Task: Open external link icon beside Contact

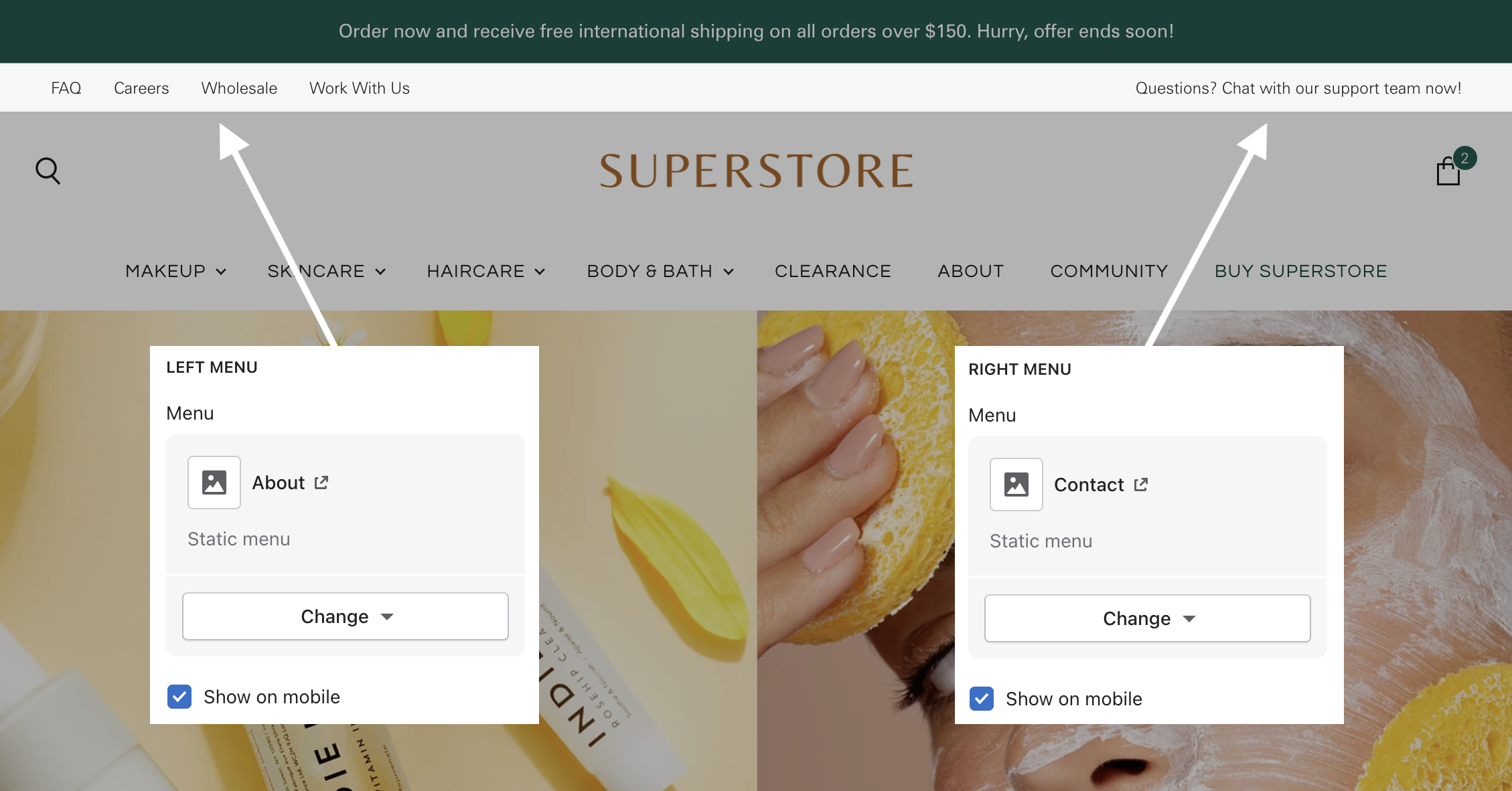Action: click(x=1141, y=485)
